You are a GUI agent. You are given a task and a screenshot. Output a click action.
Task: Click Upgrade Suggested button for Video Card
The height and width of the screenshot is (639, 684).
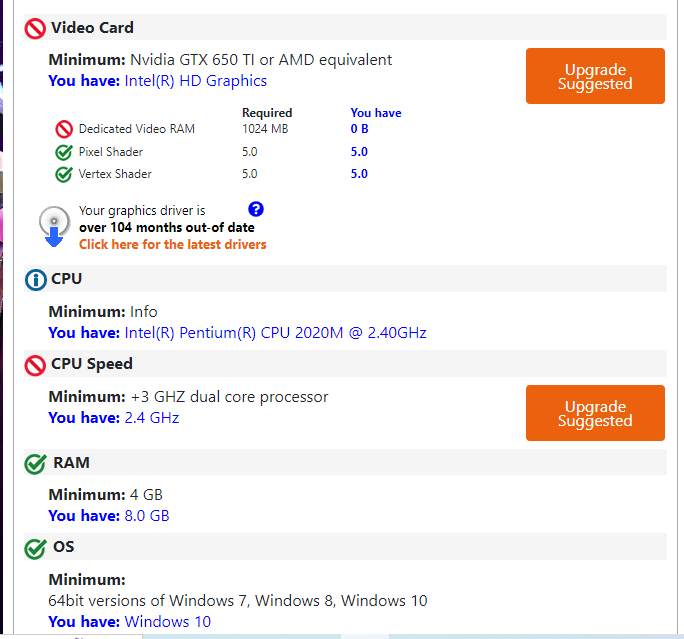click(x=595, y=76)
